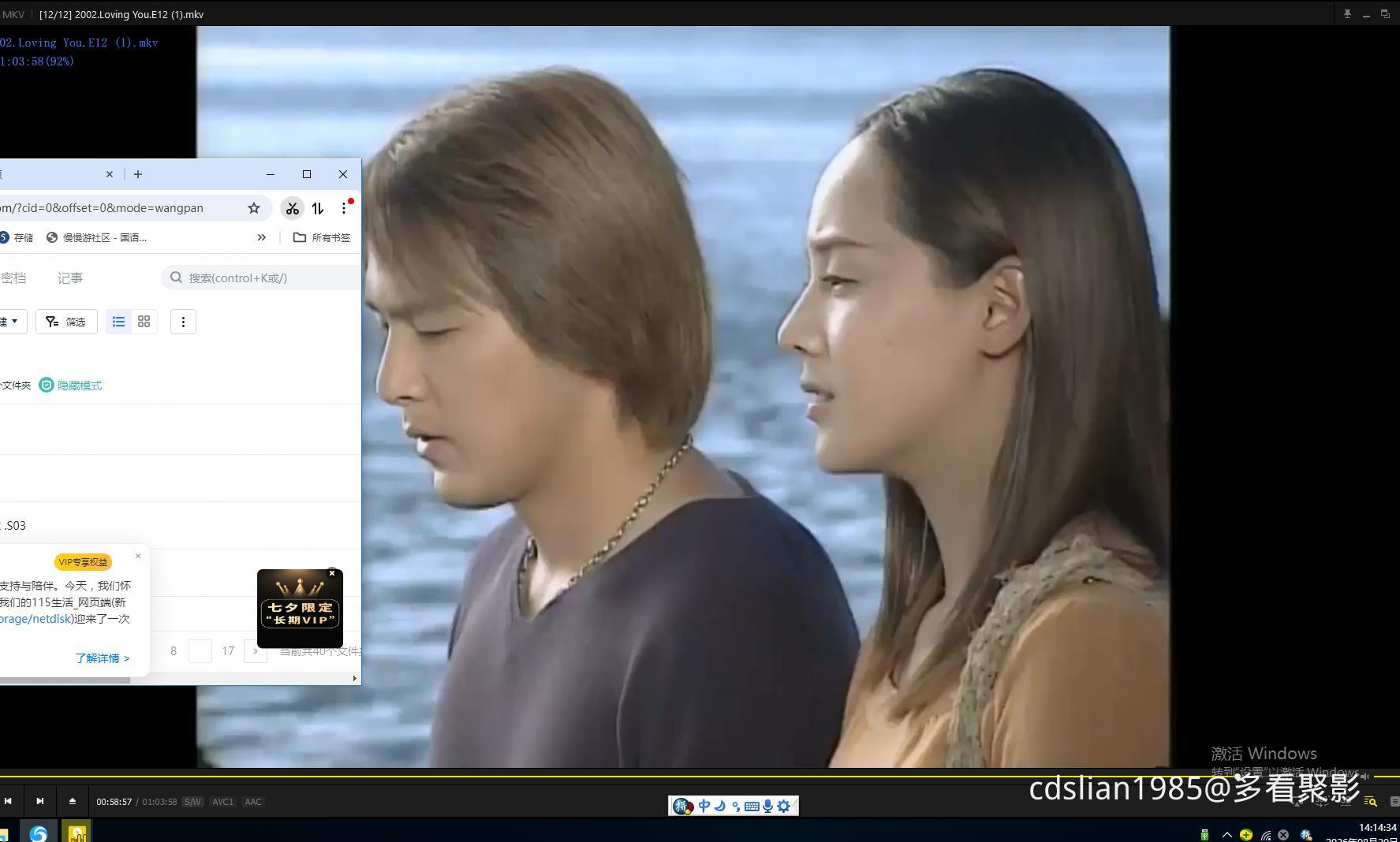Click the gray X circle tray icon
Viewport: 1400px width, 842px height.
coord(1283,835)
